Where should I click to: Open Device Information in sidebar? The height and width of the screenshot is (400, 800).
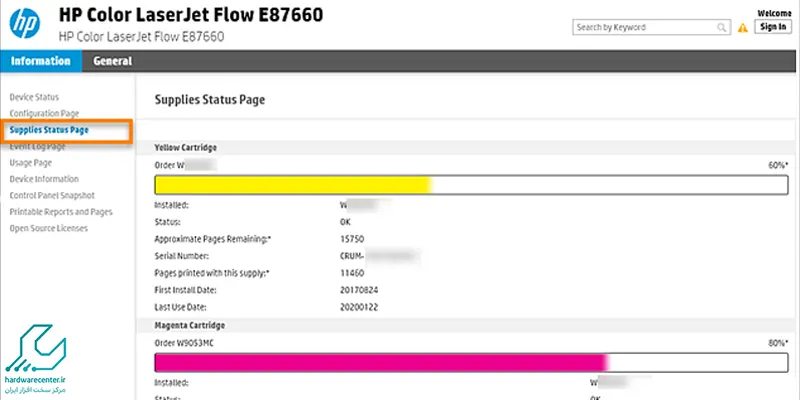(44, 179)
